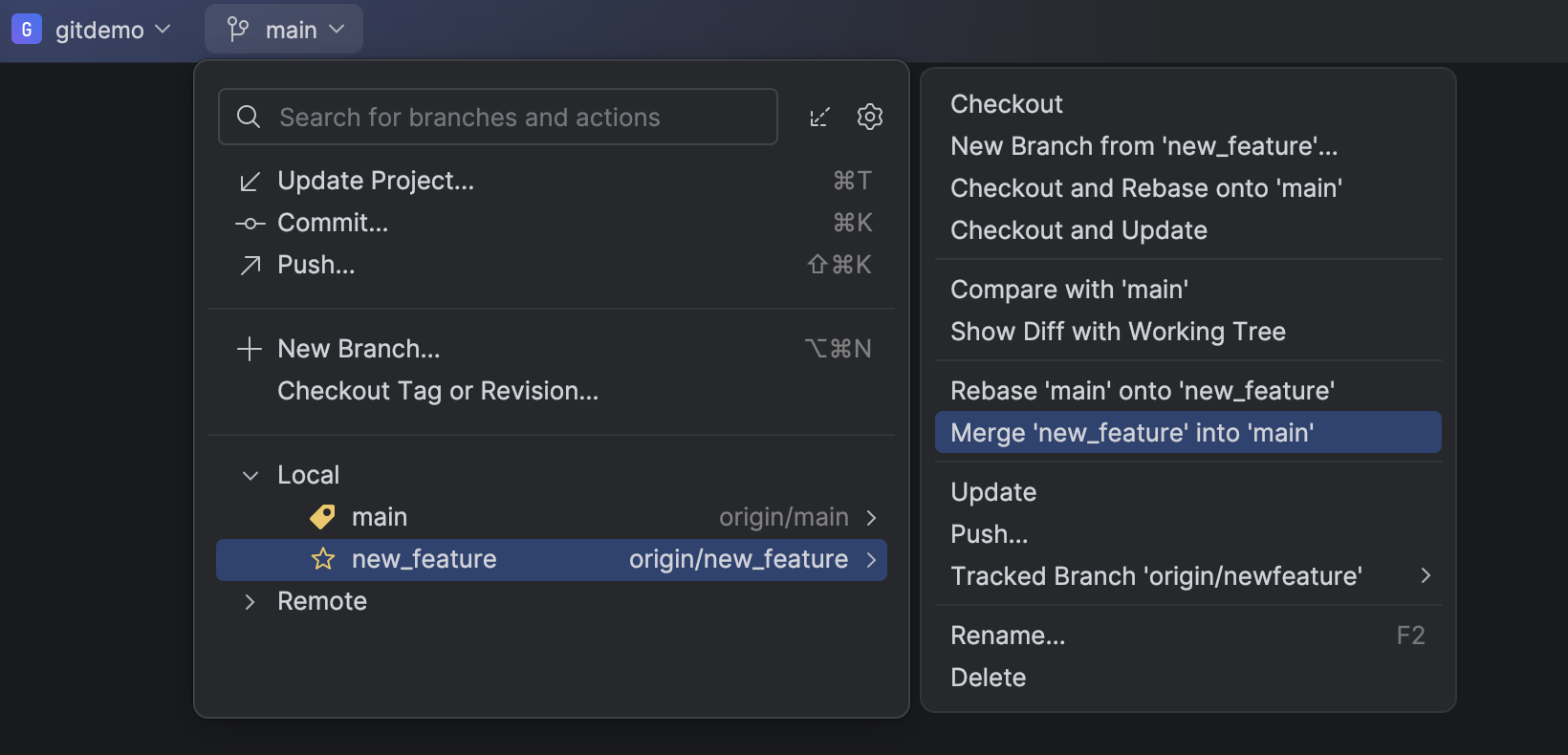Click the Push arrow icon
The image size is (1568, 755).
(250, 265)
